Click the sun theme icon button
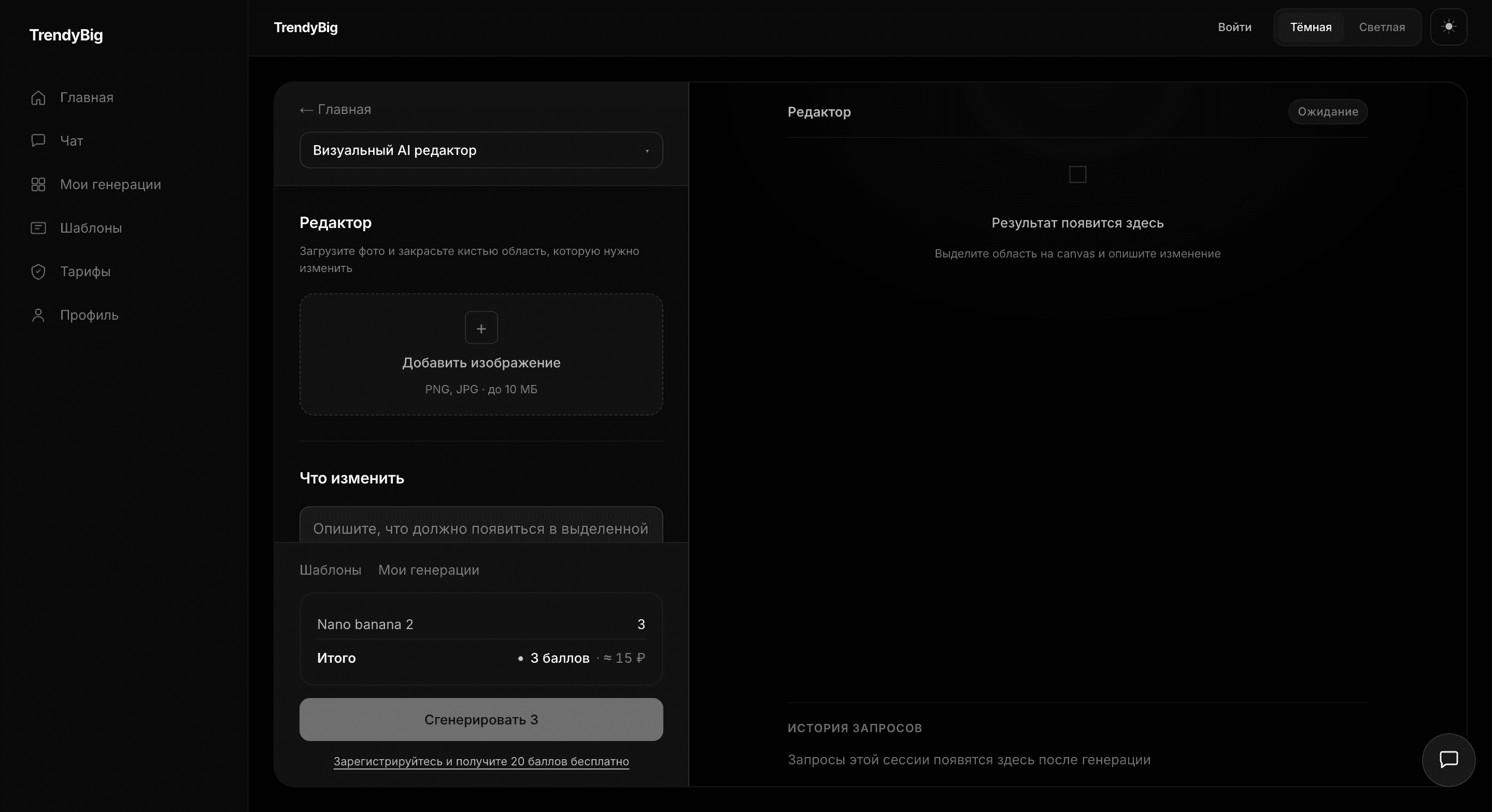The width and height of the screenshot is (1492, 812). point(1448,26)
